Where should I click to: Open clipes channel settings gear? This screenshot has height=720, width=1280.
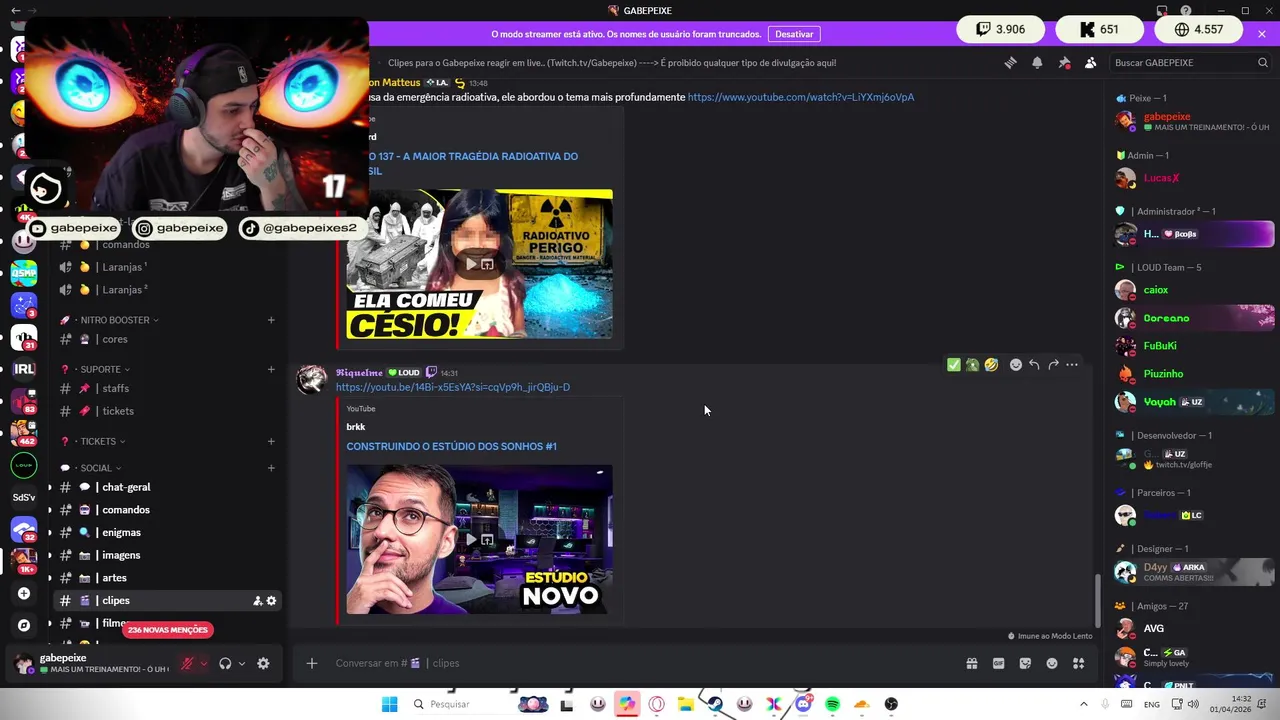click(271, 601)
